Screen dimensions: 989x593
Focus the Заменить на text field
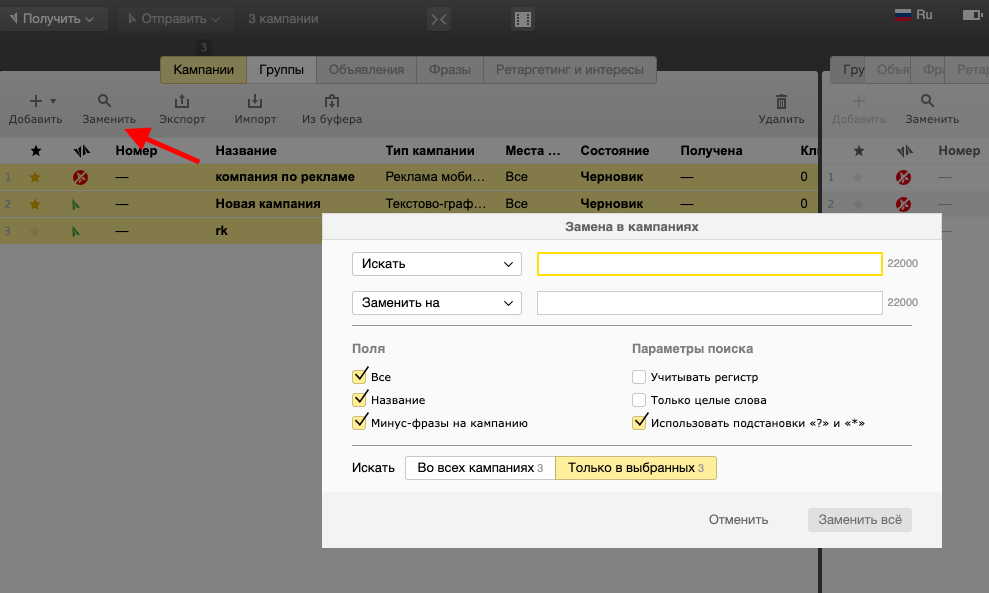click(x=710, y=303)
